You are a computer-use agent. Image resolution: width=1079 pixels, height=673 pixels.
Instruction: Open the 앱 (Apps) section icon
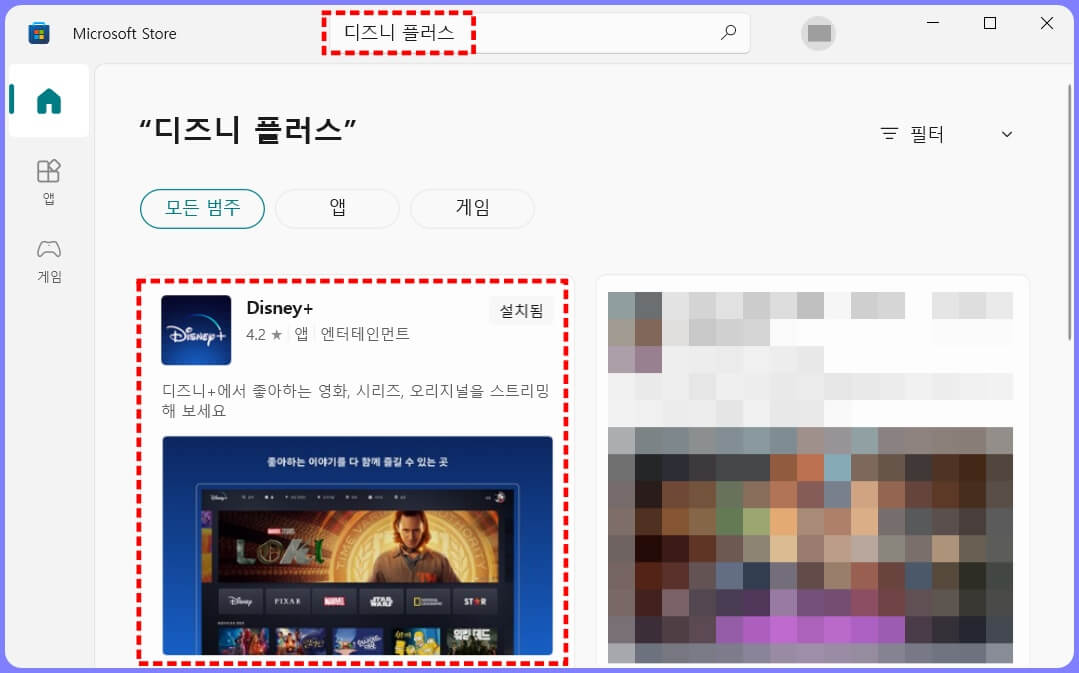click(x=47, y=170)
